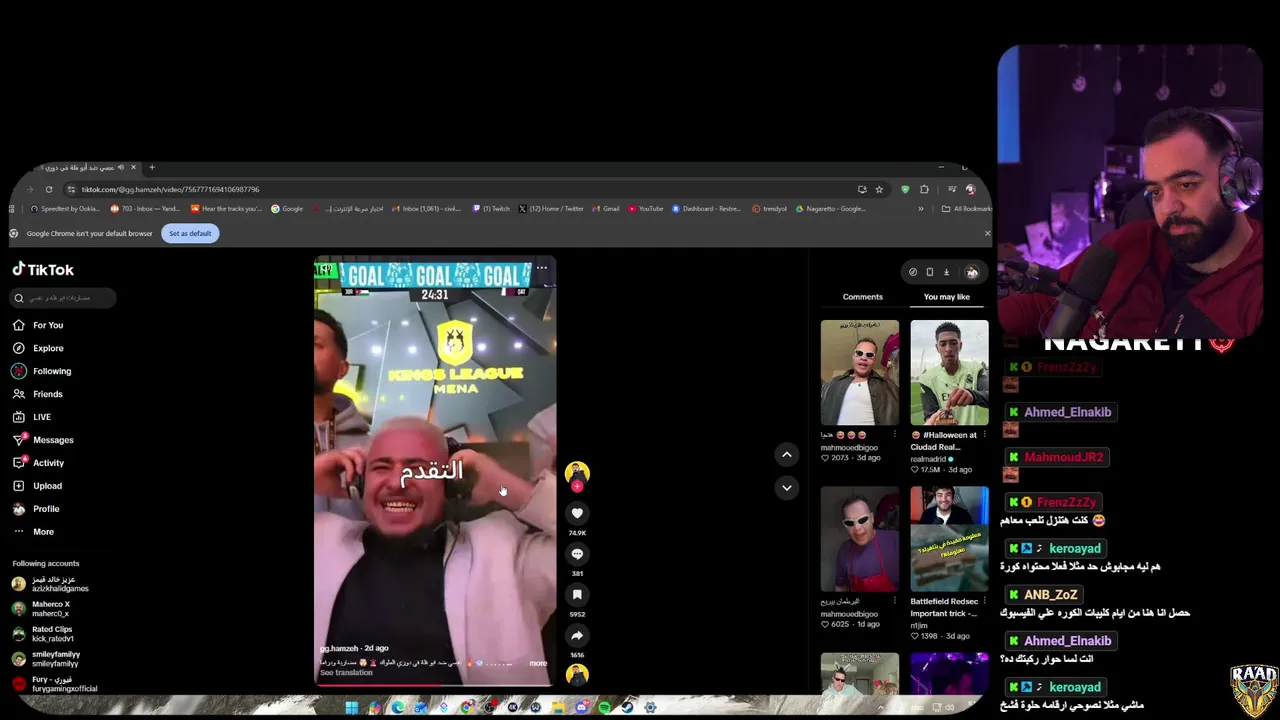Open Spotify from the taskbar
The height and width of the screenshot is (720, 1280).
pos(604,707)
